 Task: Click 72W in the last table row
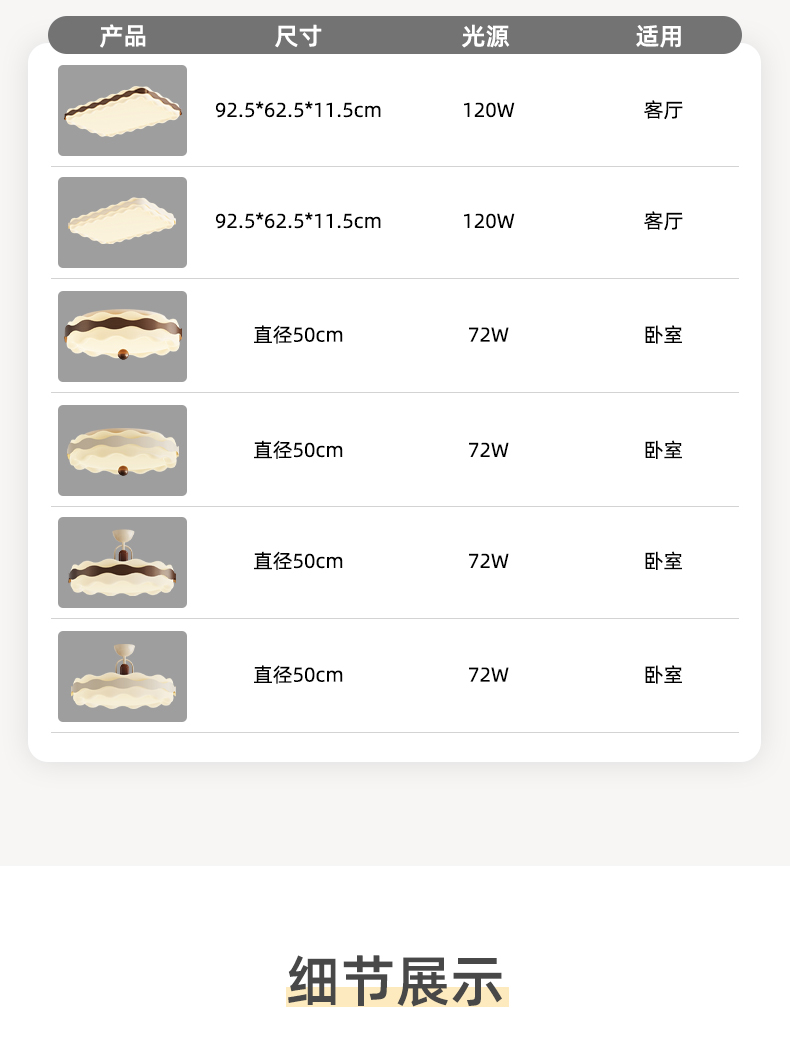[x=488, y=675]
